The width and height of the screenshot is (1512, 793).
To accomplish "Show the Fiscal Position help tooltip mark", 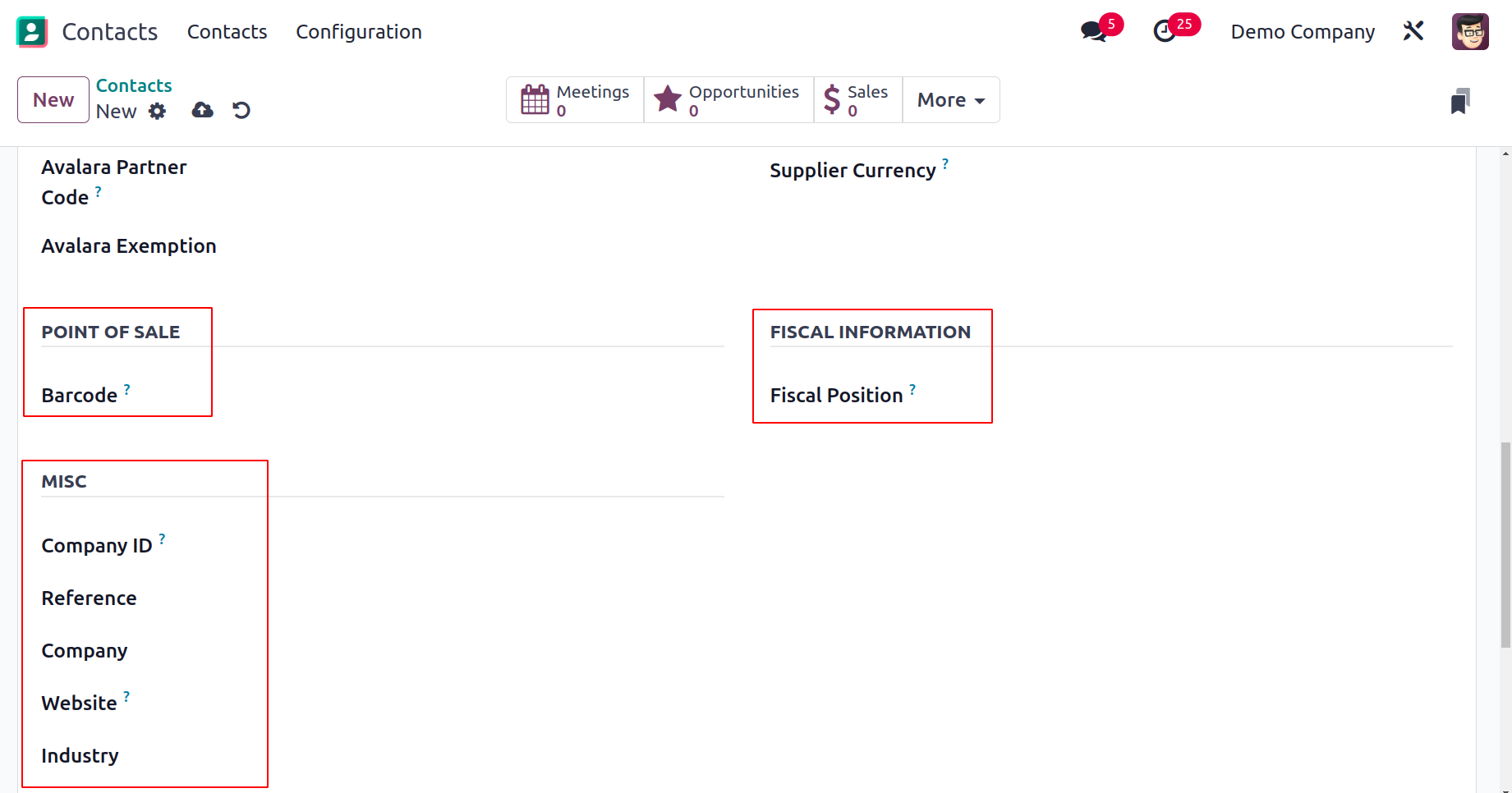I will click(912, 388).
